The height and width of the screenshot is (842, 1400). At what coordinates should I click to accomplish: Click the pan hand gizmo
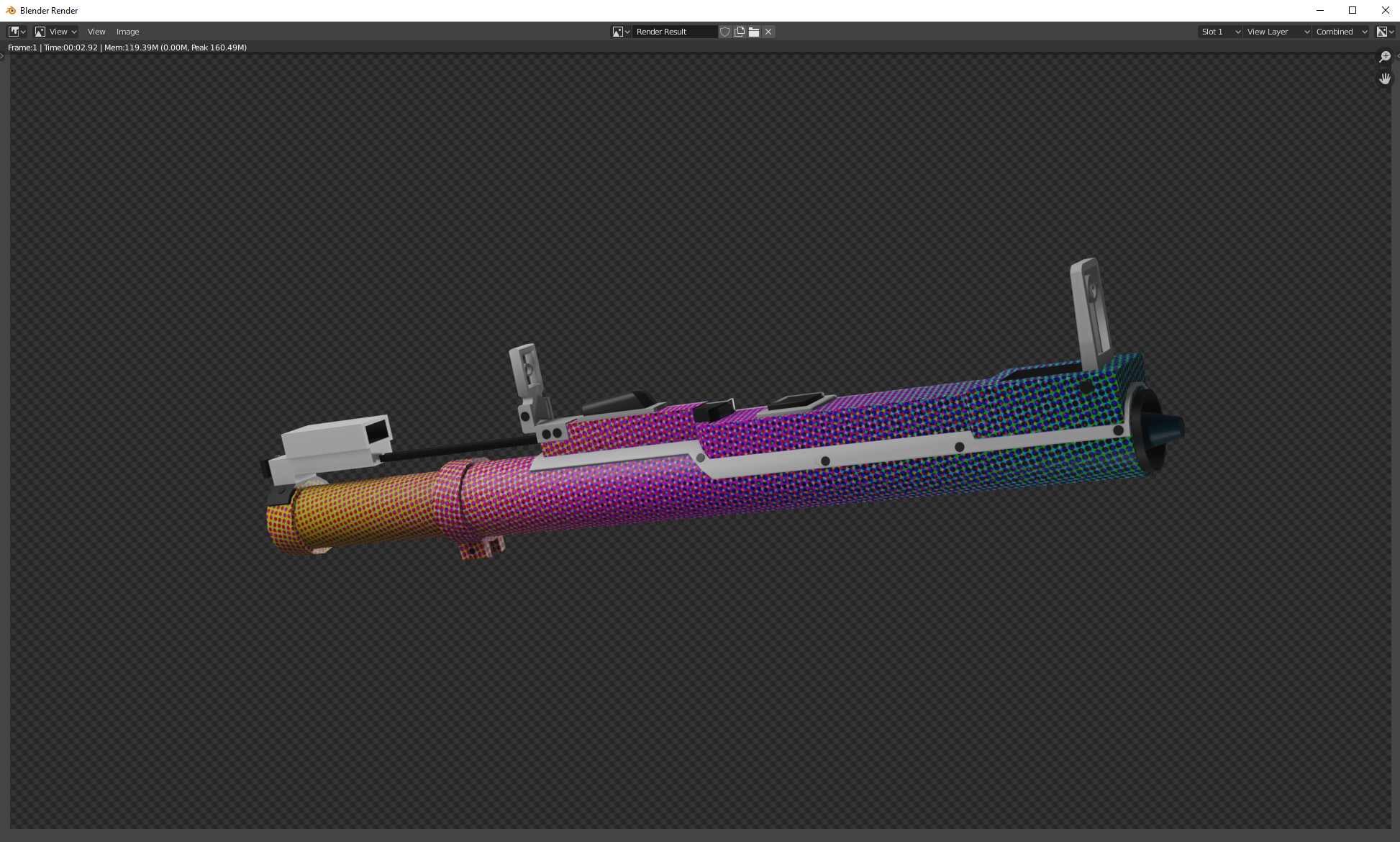[1385, 78]
